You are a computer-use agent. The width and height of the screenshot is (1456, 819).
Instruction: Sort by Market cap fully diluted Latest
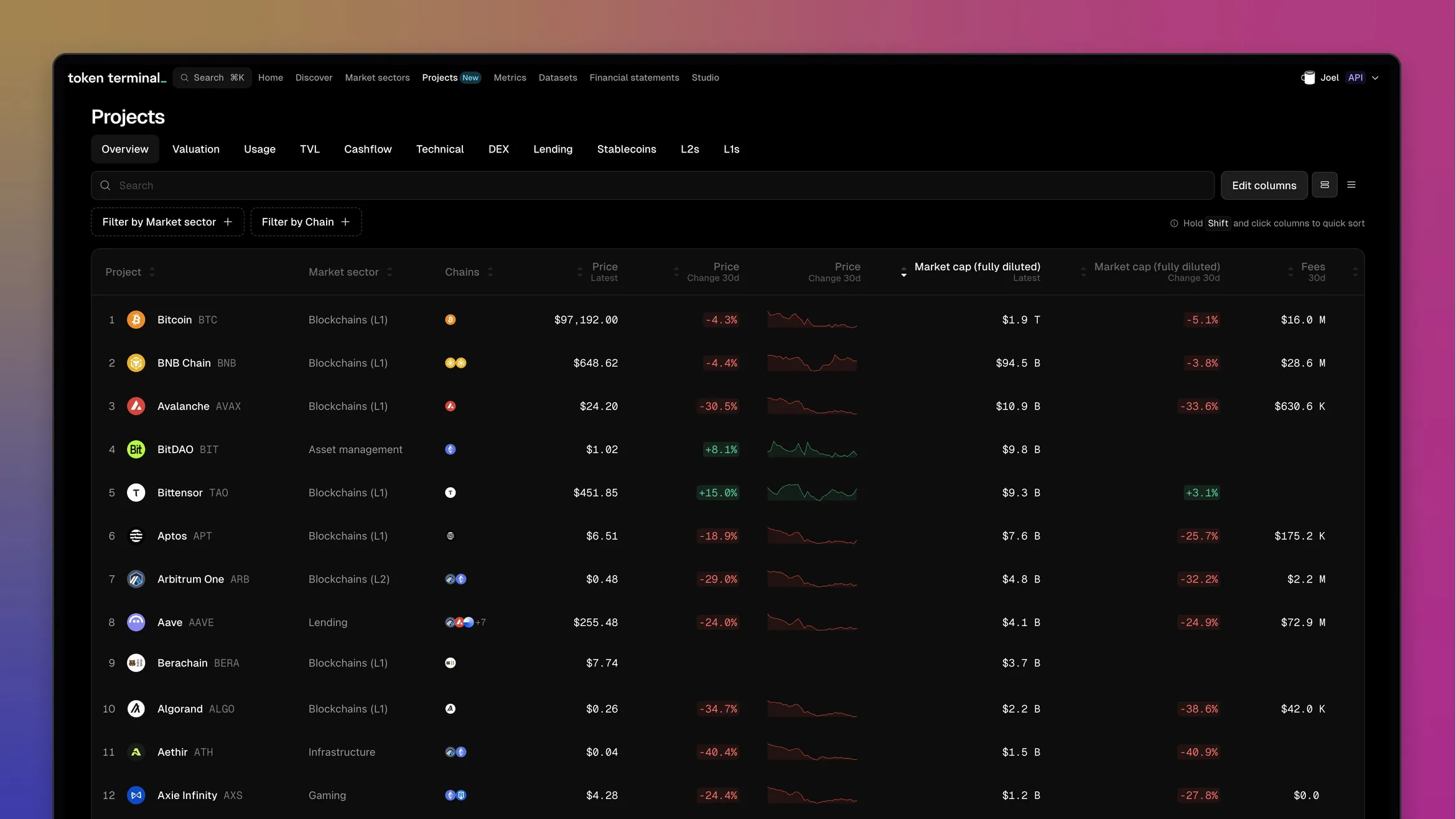971,272
